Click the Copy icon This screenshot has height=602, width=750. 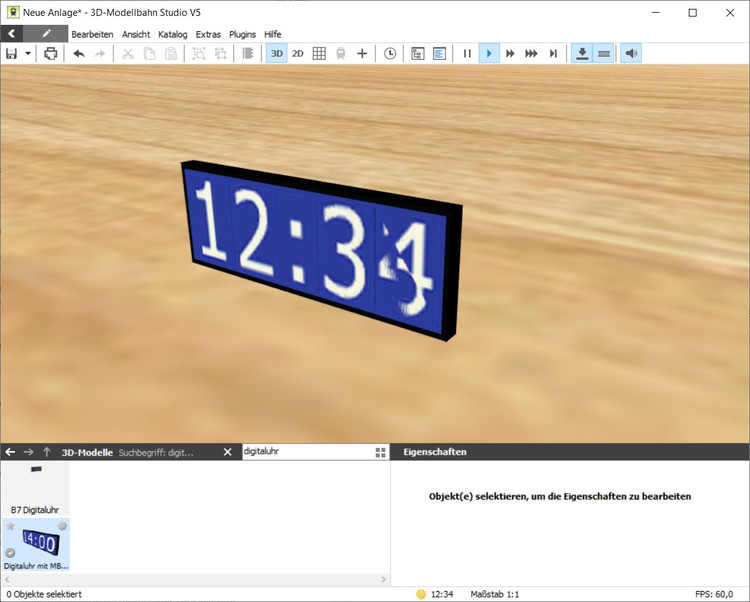pos(149,54)
